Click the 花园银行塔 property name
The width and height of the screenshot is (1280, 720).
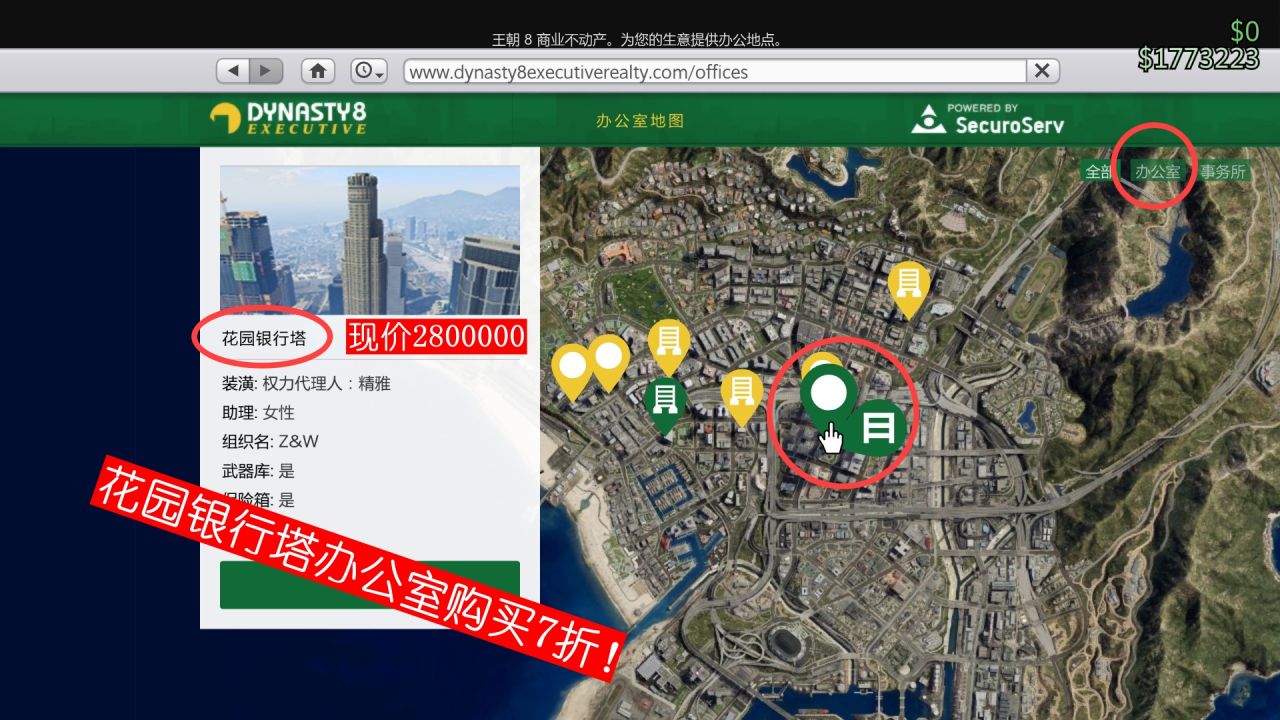coord(264,339)
